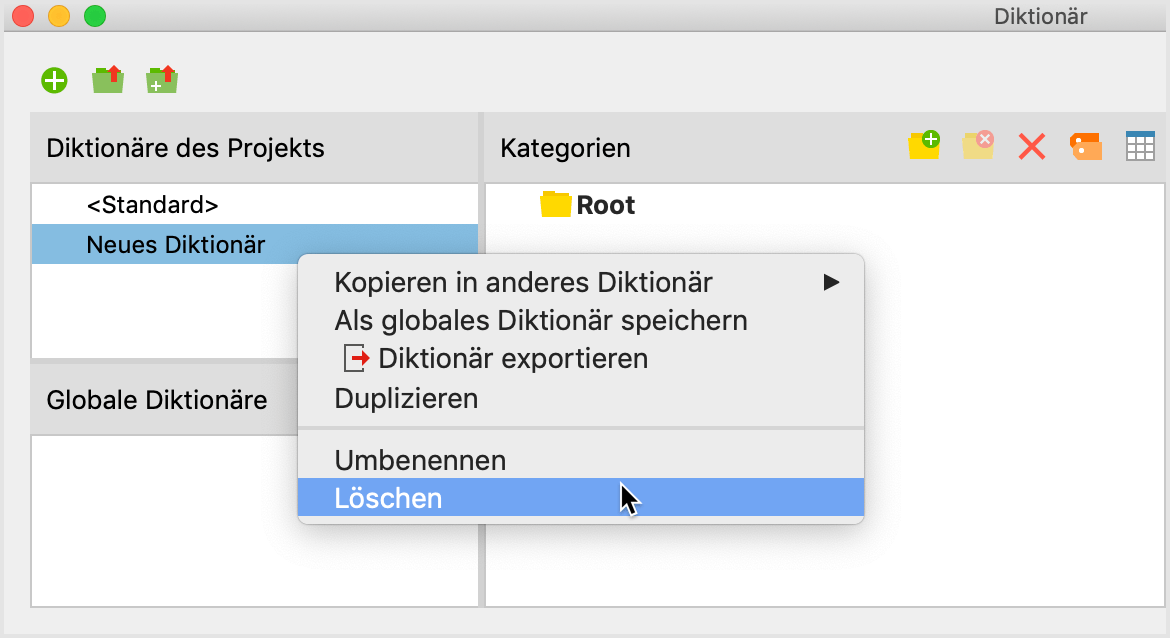Select the Root category label

coord(606,205)
